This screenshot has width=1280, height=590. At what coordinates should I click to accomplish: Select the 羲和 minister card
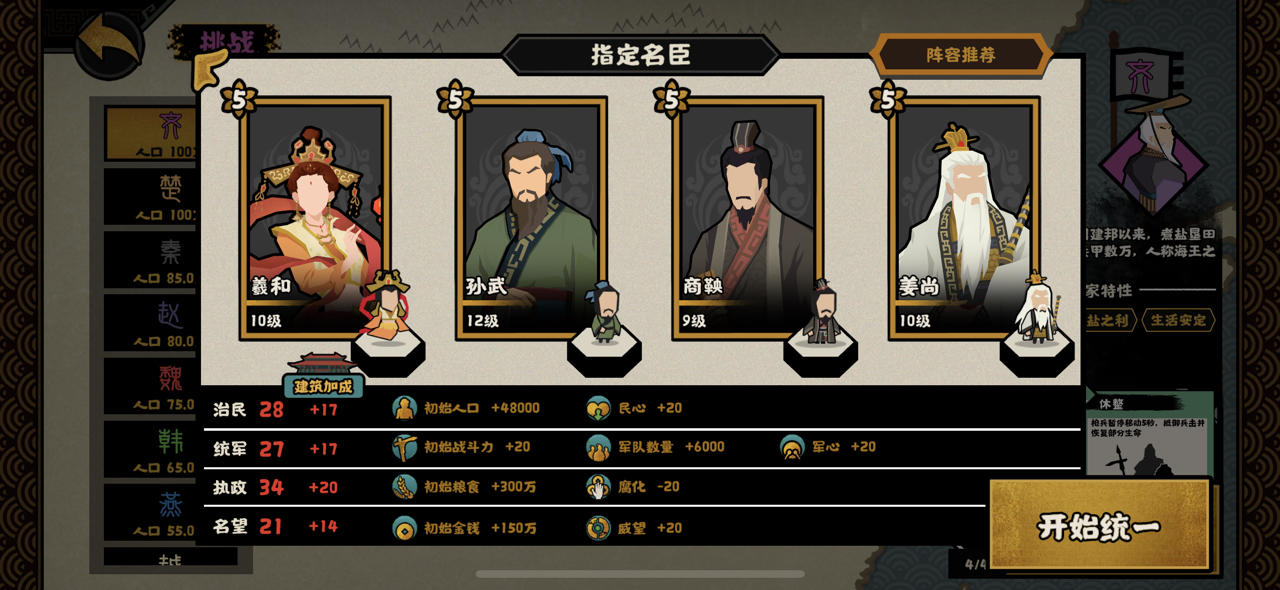pos(315,218)
